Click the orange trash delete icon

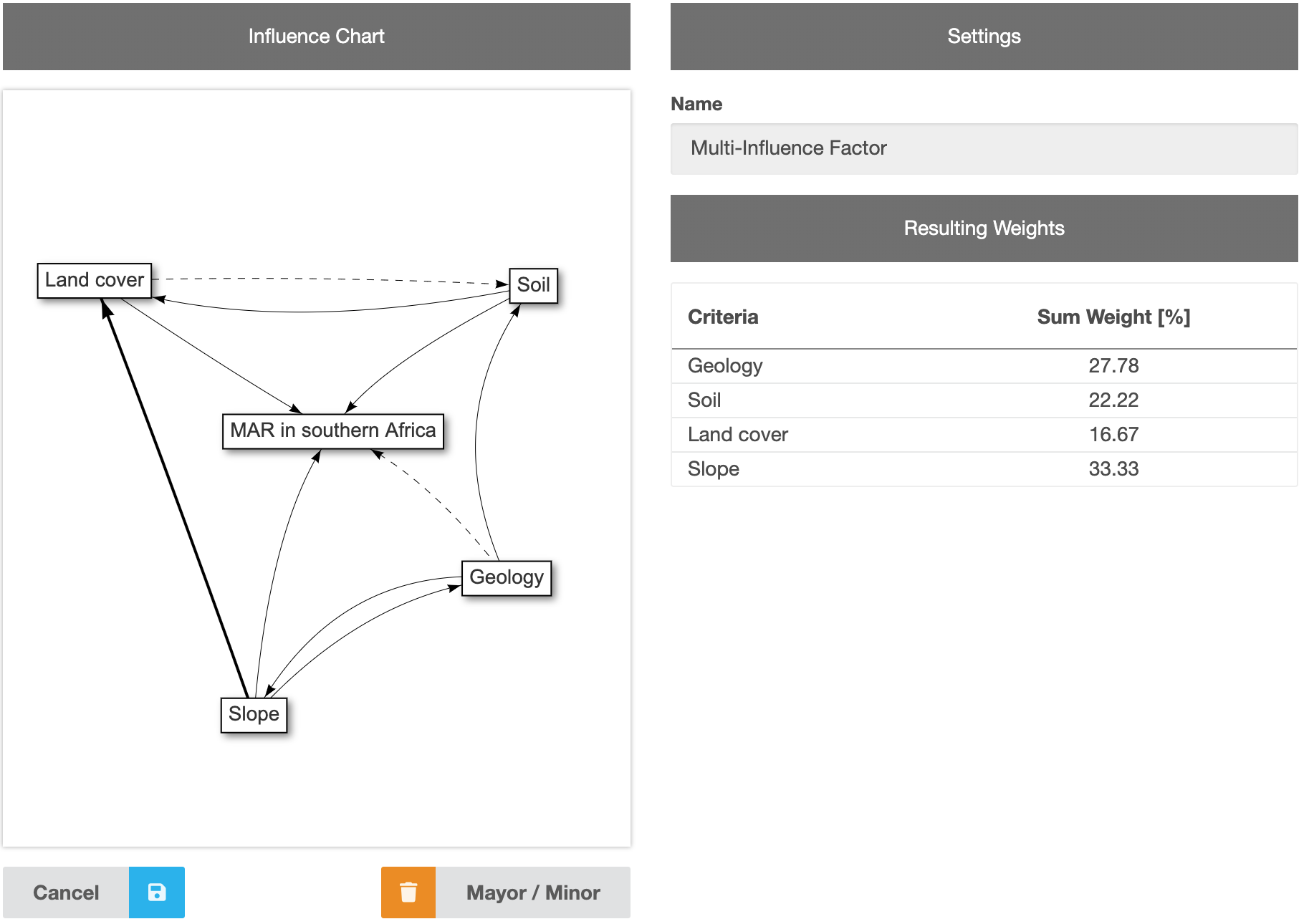[x=409, y=892]
